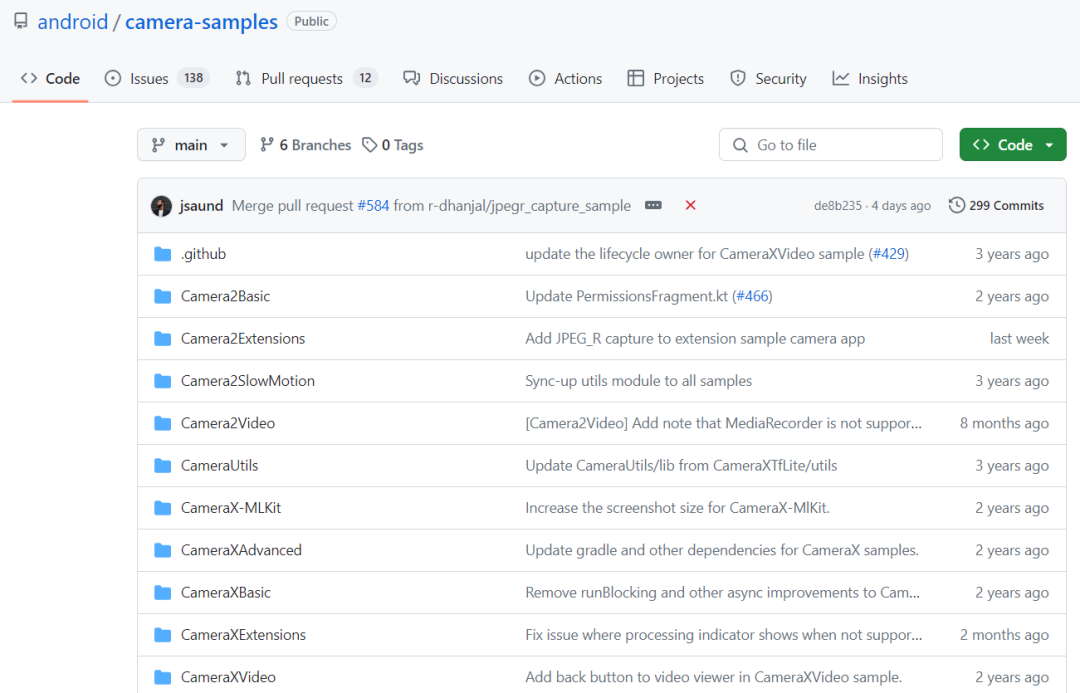Open commit 'Increase the screenshot size for CameraX-MlKit'

click(x=677, y=508)
